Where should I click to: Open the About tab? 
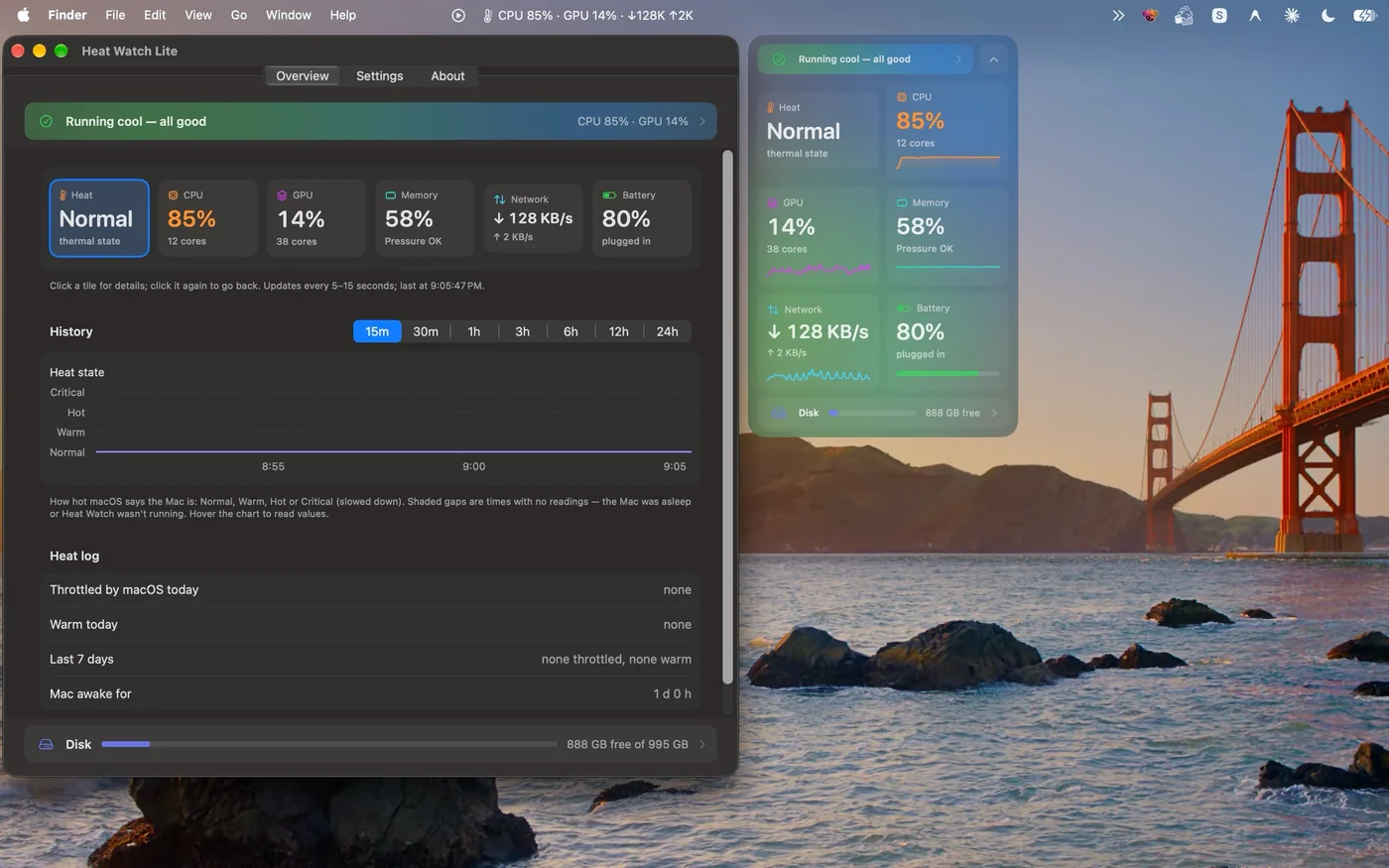click(447, 75)
